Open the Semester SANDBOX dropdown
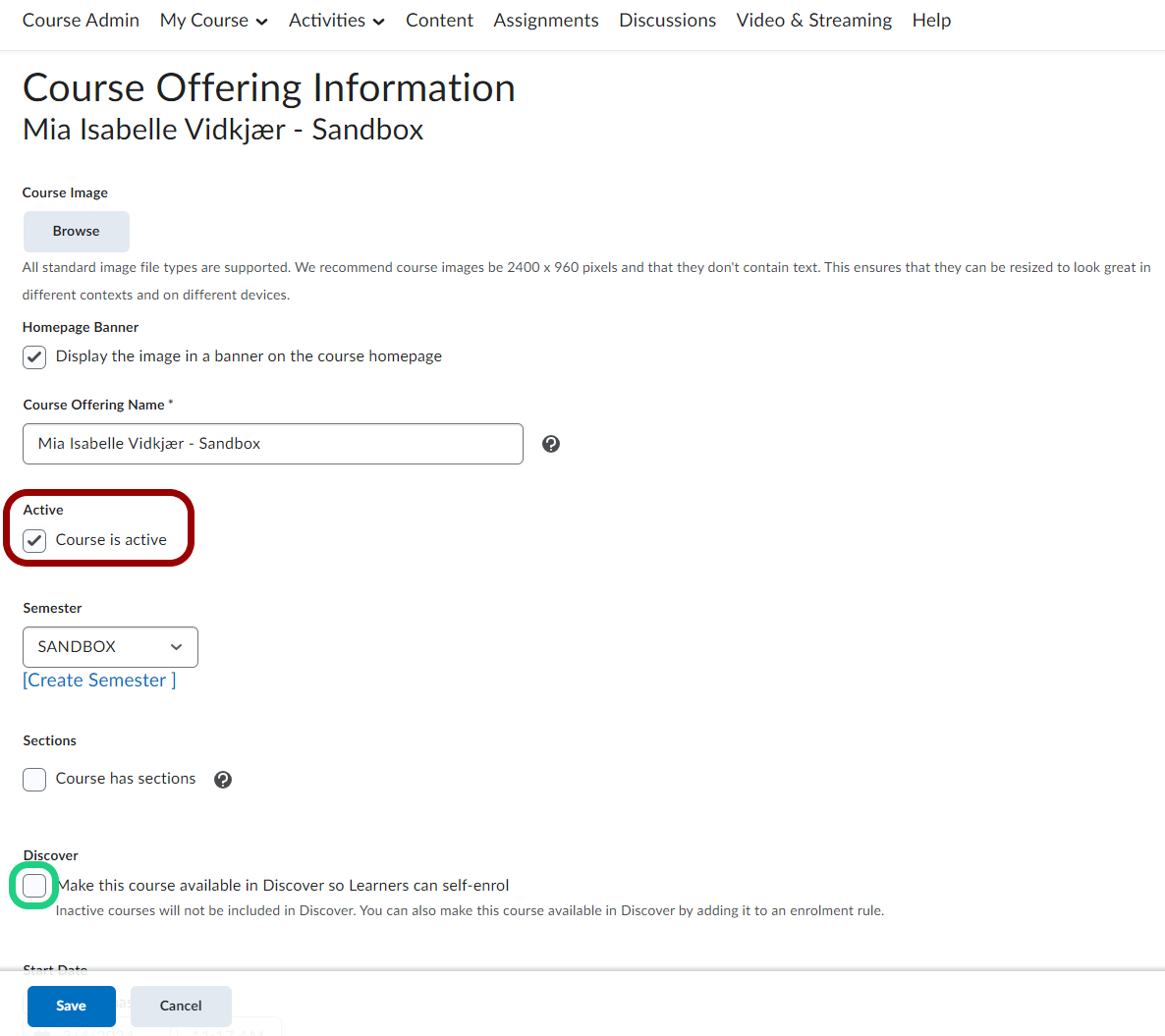The image size is (1165, 1036). point(110,647)
